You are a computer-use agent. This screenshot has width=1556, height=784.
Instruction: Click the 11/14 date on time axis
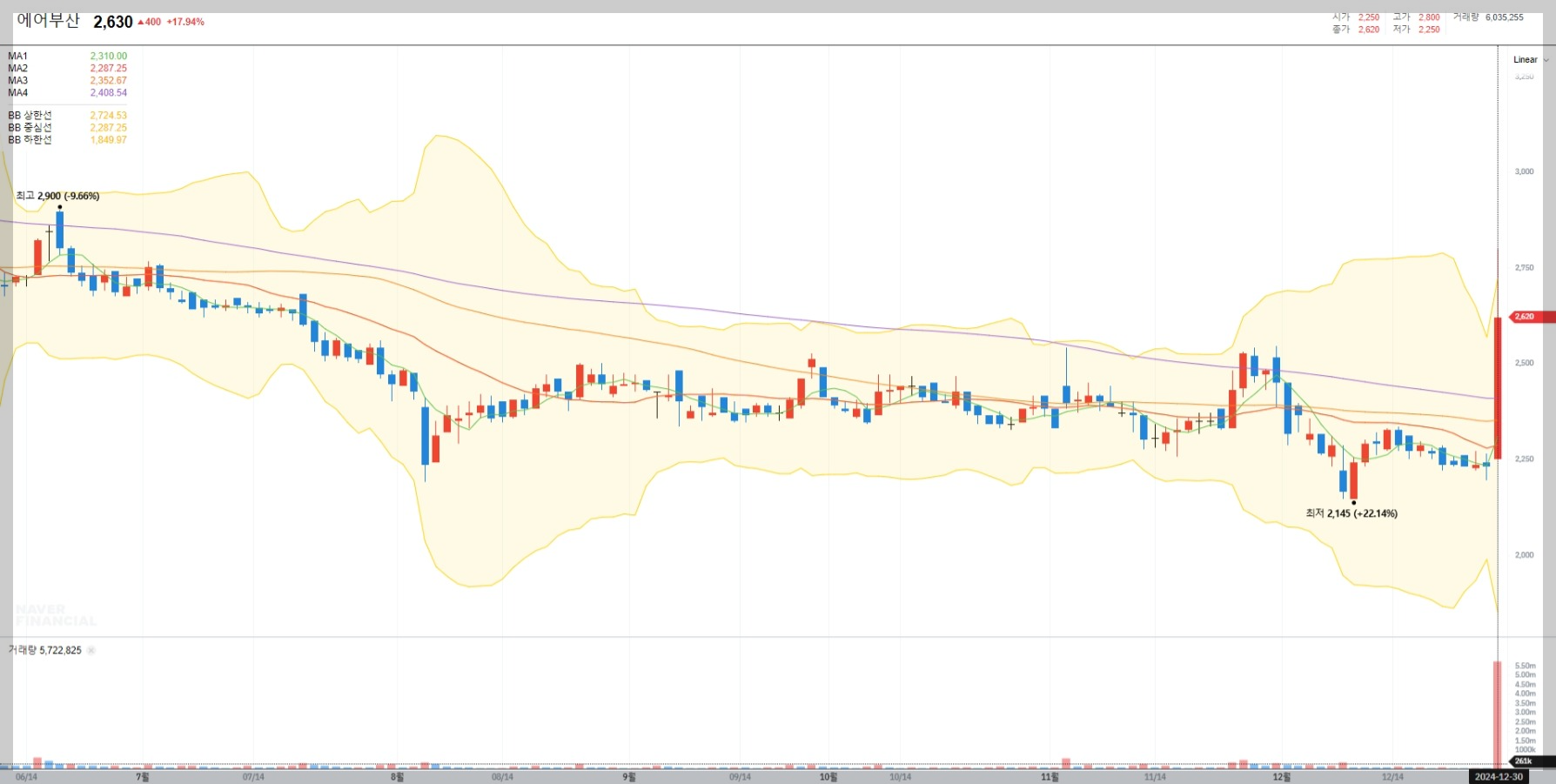click(x=1155, y=777)
